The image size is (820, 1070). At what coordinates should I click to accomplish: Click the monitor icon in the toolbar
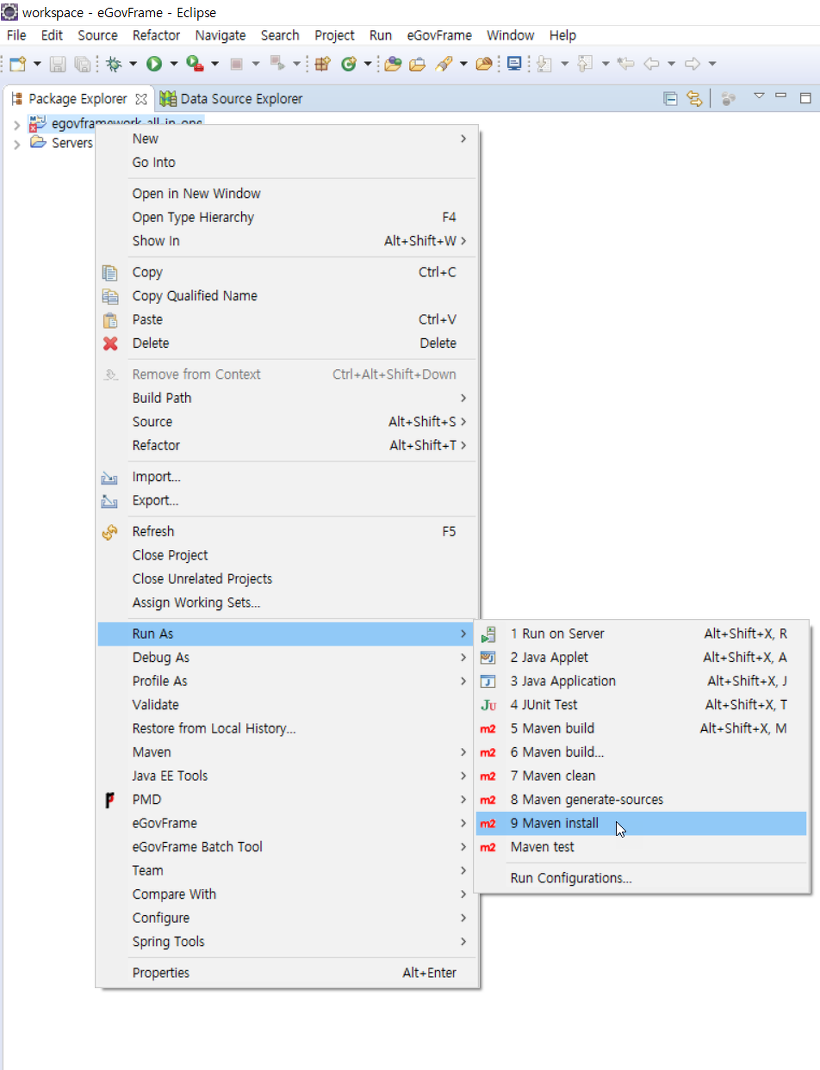514,64
